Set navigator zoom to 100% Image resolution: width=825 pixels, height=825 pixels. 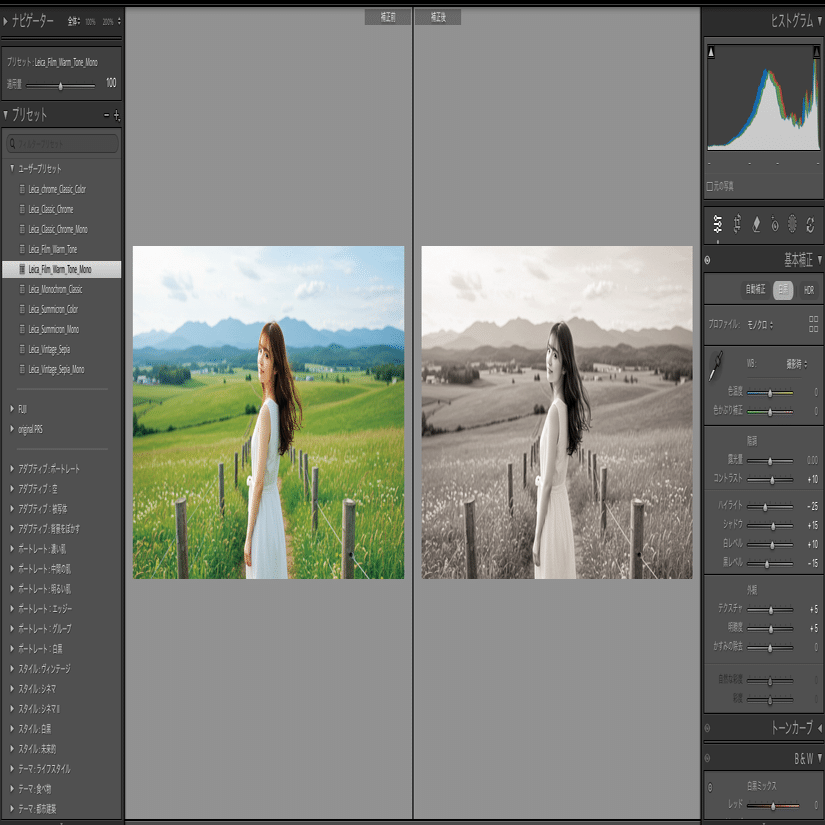tap(90, 22)
